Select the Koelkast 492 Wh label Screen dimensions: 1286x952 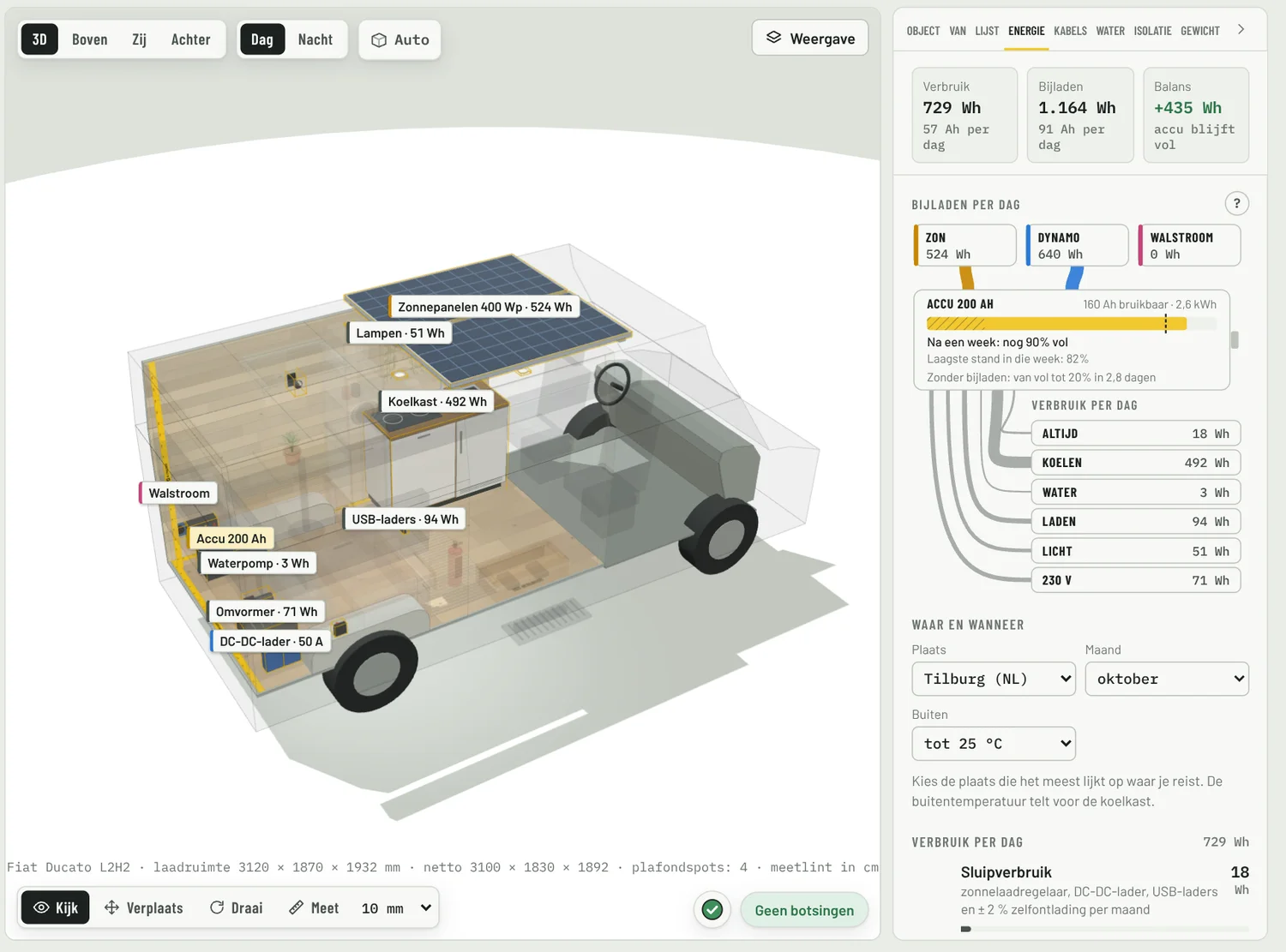point(436,401)
